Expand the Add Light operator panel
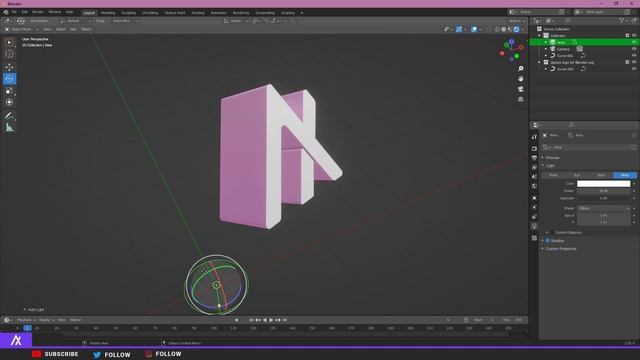Screen dimensions: 640x360 point(33,310)
